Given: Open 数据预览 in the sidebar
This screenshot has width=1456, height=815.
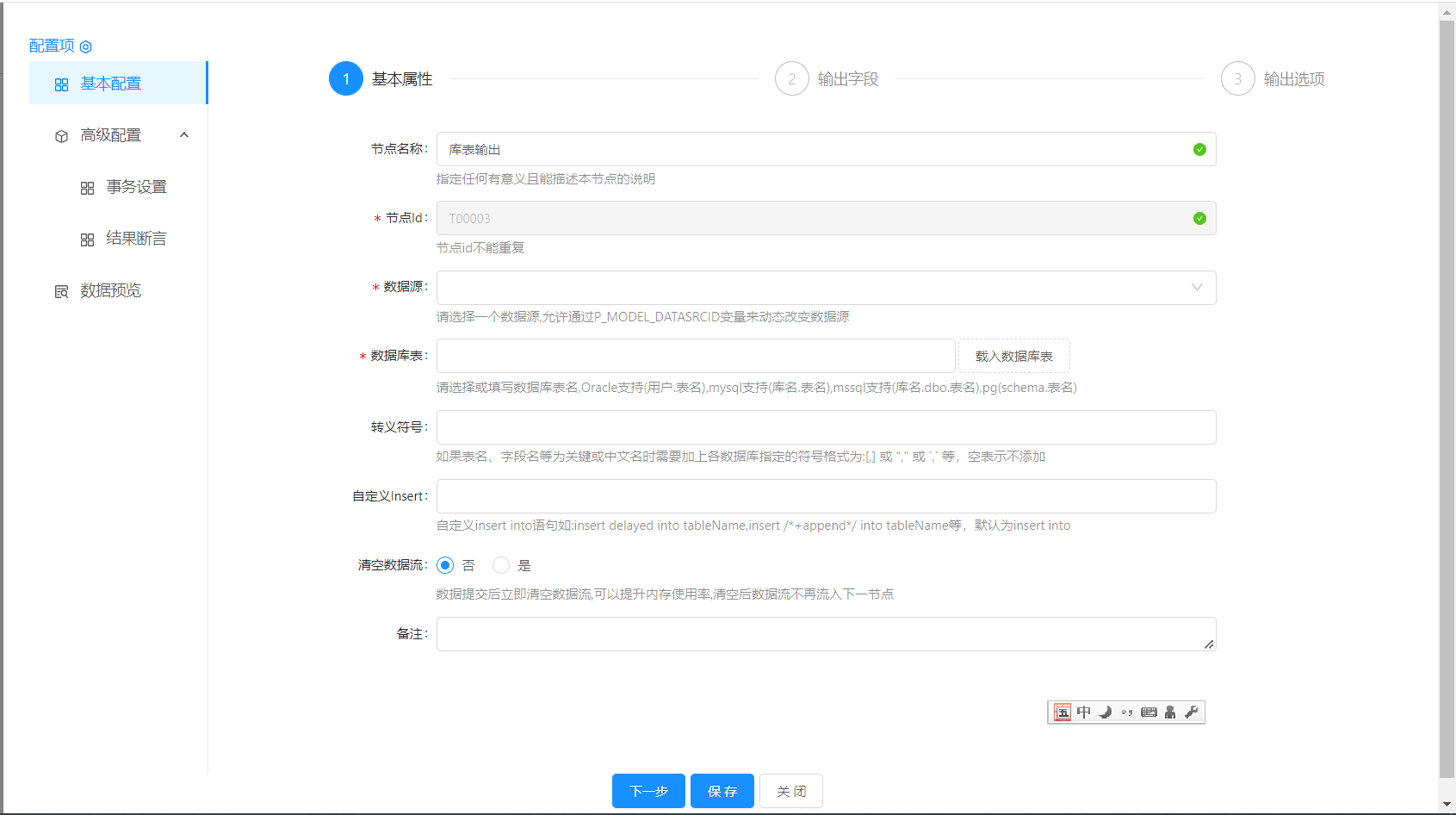Looking at the screenshot, I should coord(110,290).
